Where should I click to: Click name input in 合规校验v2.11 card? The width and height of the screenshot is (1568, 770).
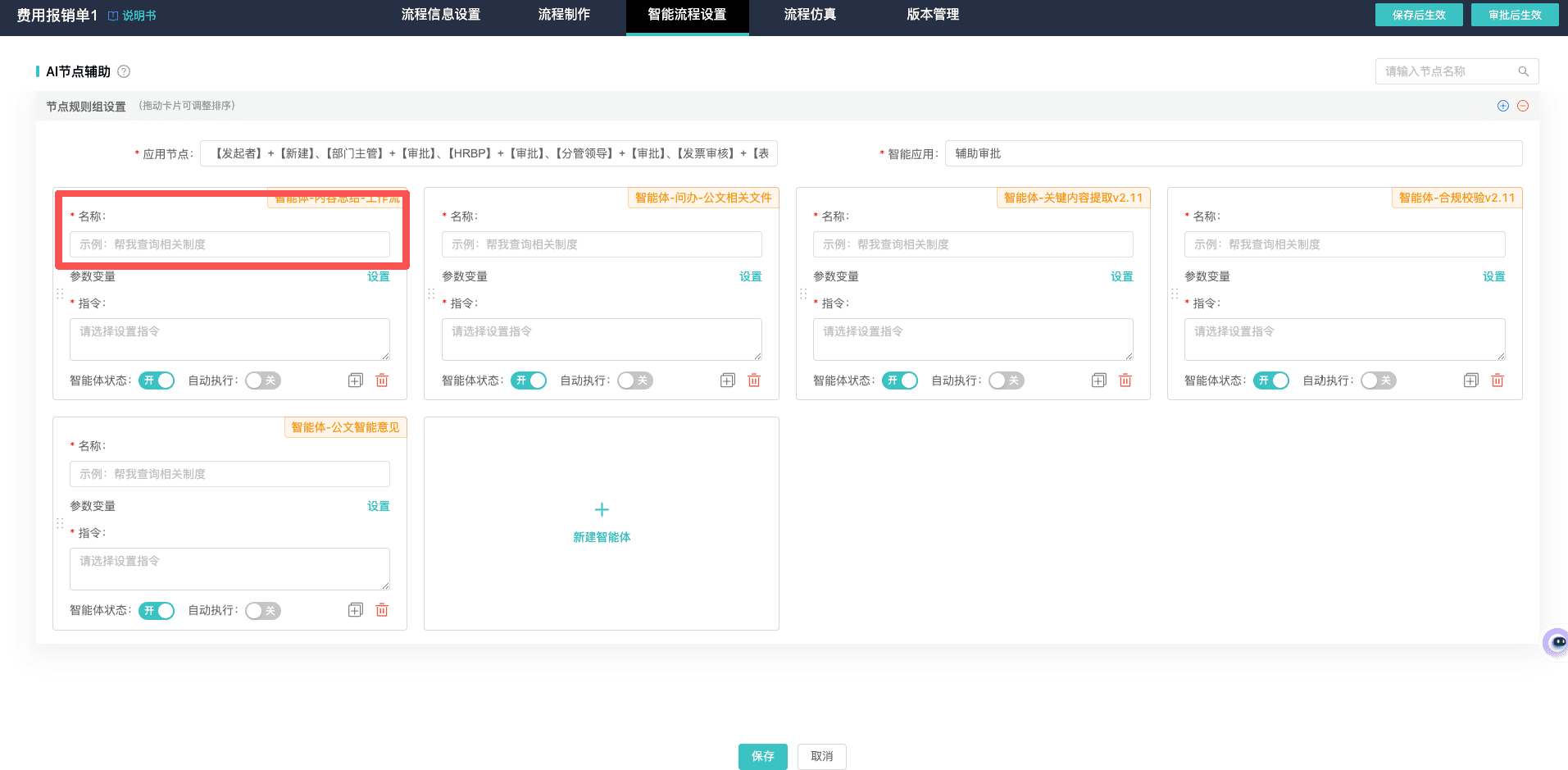coord(1345,244)
